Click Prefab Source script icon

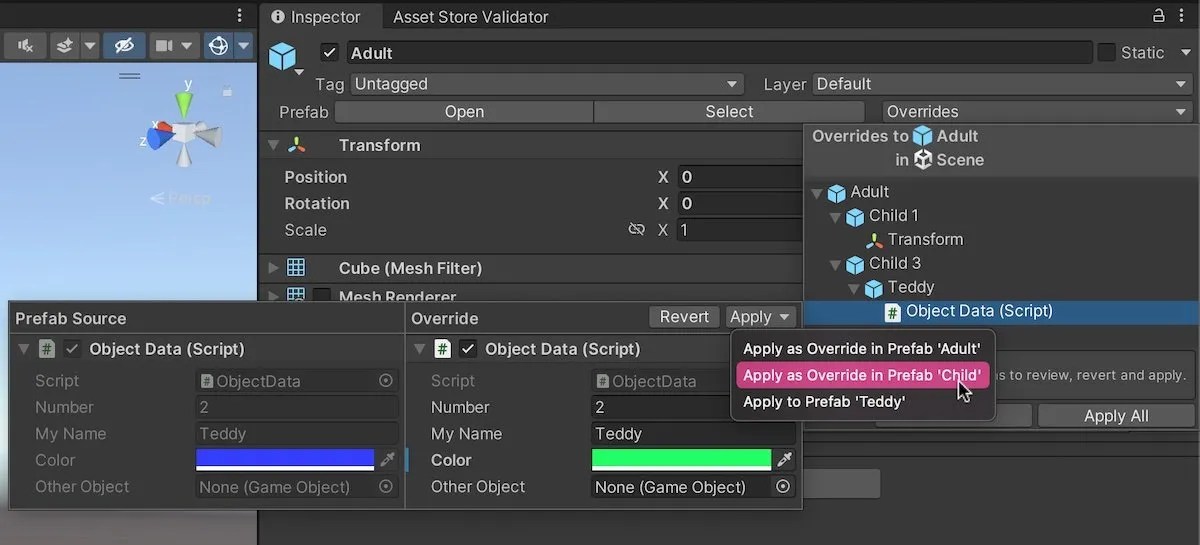click(x=47, y=349)
